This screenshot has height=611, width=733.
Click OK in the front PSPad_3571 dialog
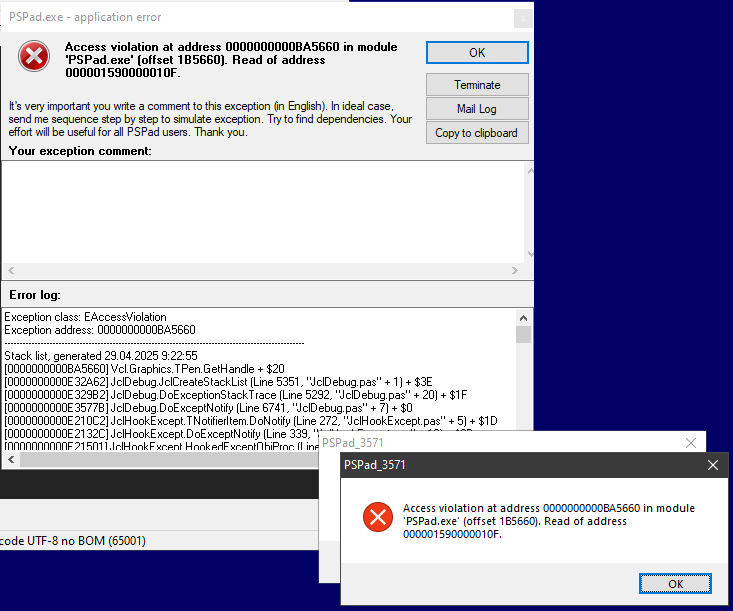click(x=675, y=583)
